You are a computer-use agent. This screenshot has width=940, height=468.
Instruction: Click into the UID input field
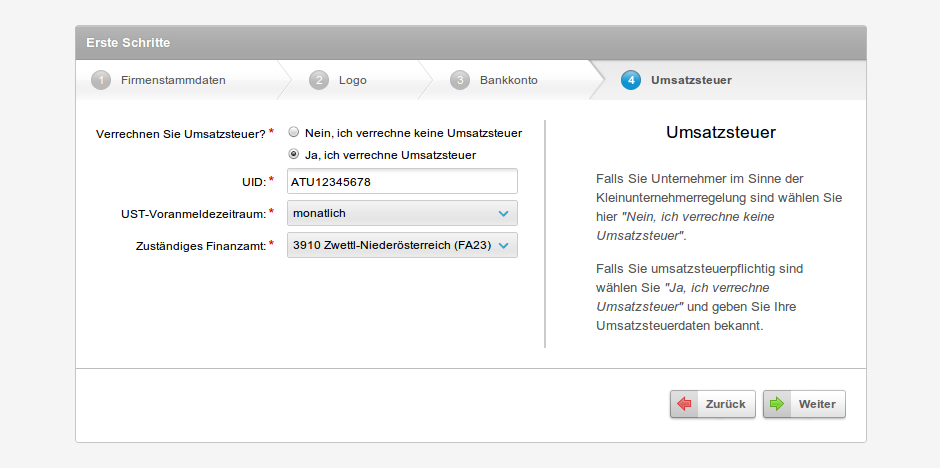click(x=402, y=181)
